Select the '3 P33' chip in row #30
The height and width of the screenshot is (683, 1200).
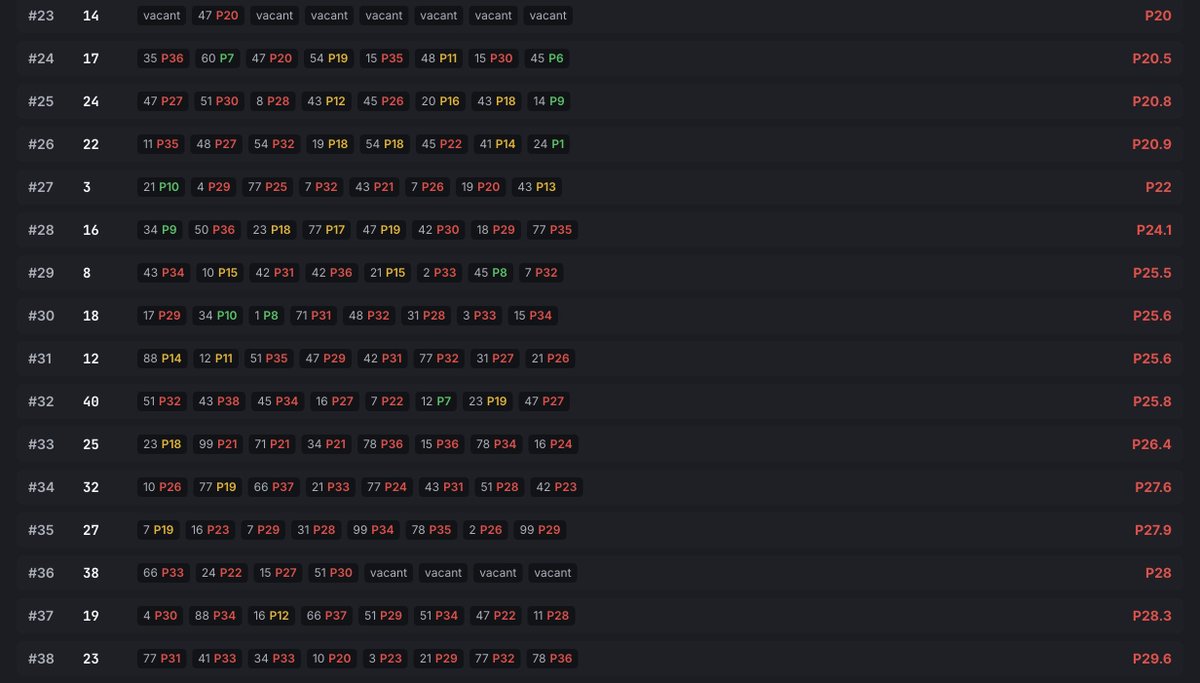pyautogui.click(x=479, y=315)
